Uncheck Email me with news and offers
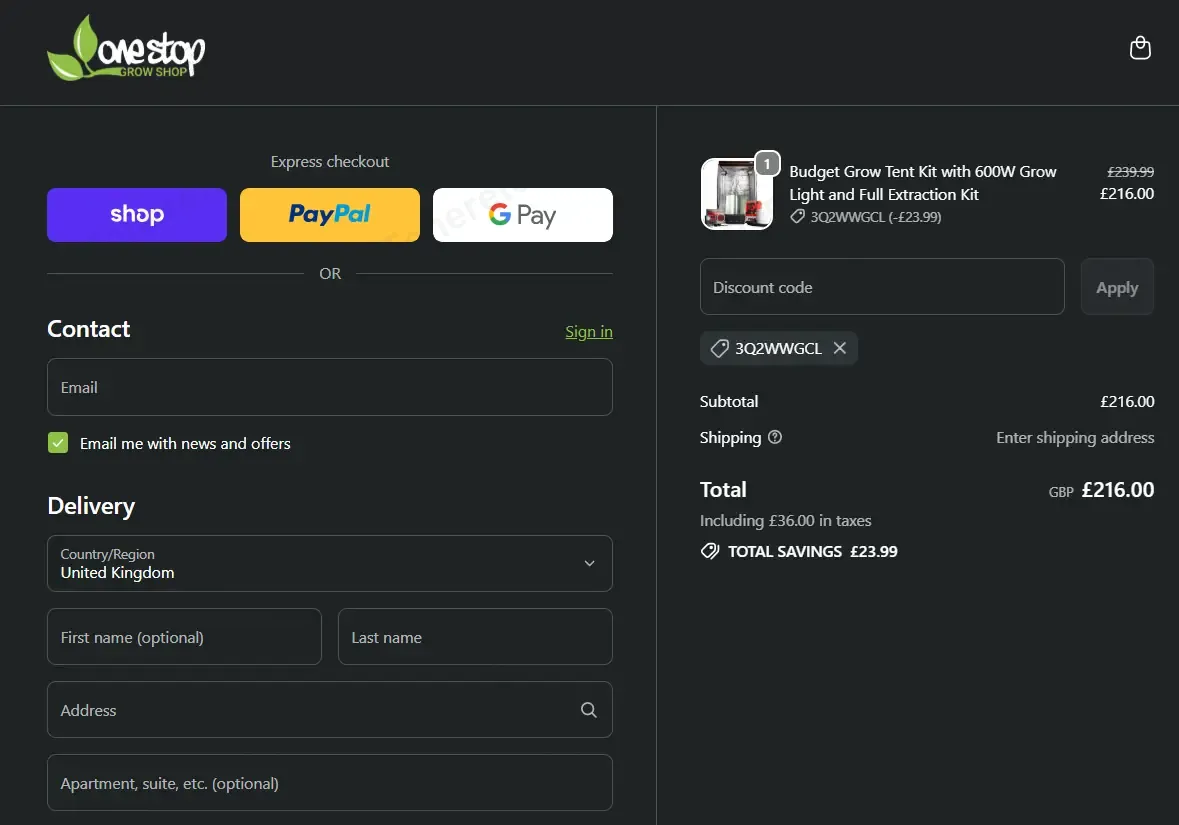This screenshot has height=825, width=1179. 58,443
